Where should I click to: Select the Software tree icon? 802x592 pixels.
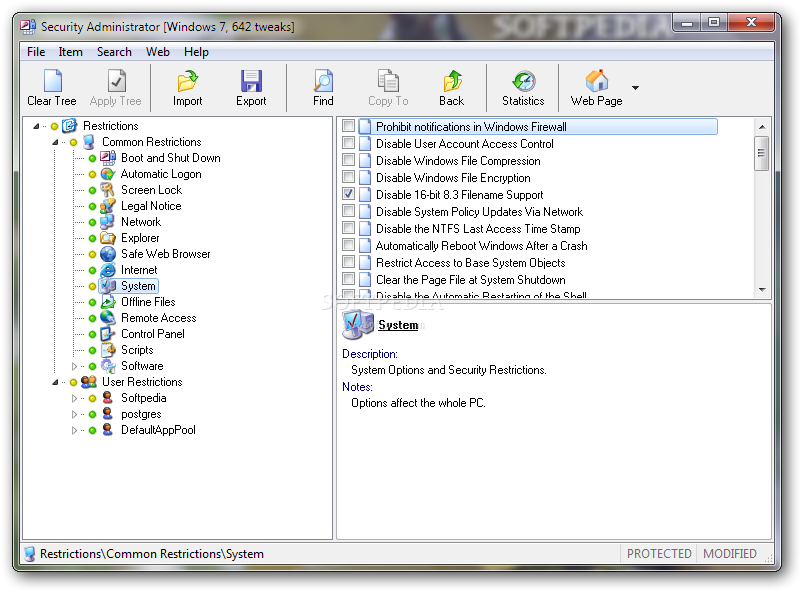(x=108, y=366)
